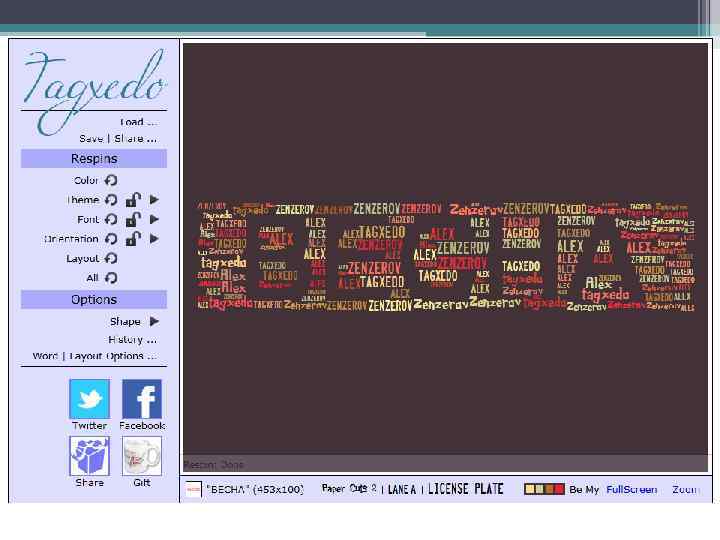This screenshot has width=720, height=540.
Task: Share on Facebook icon
Action: coord(142,399)
